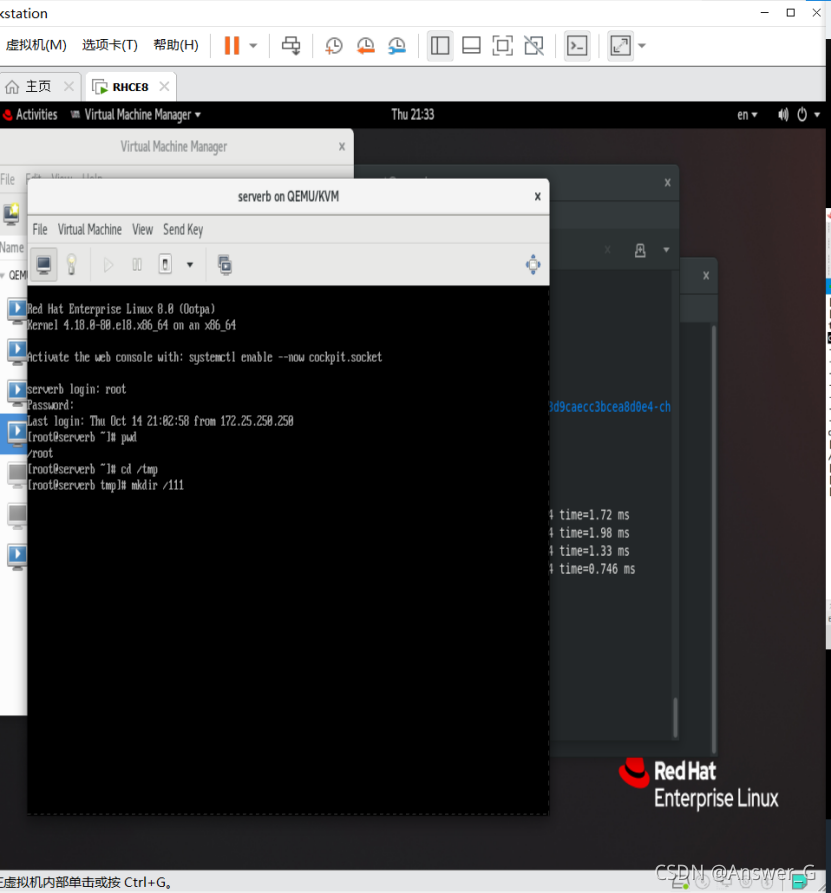Open Send Key menu in serverb window
This screenshot has height=893, width=831.
tap(183, 230)
